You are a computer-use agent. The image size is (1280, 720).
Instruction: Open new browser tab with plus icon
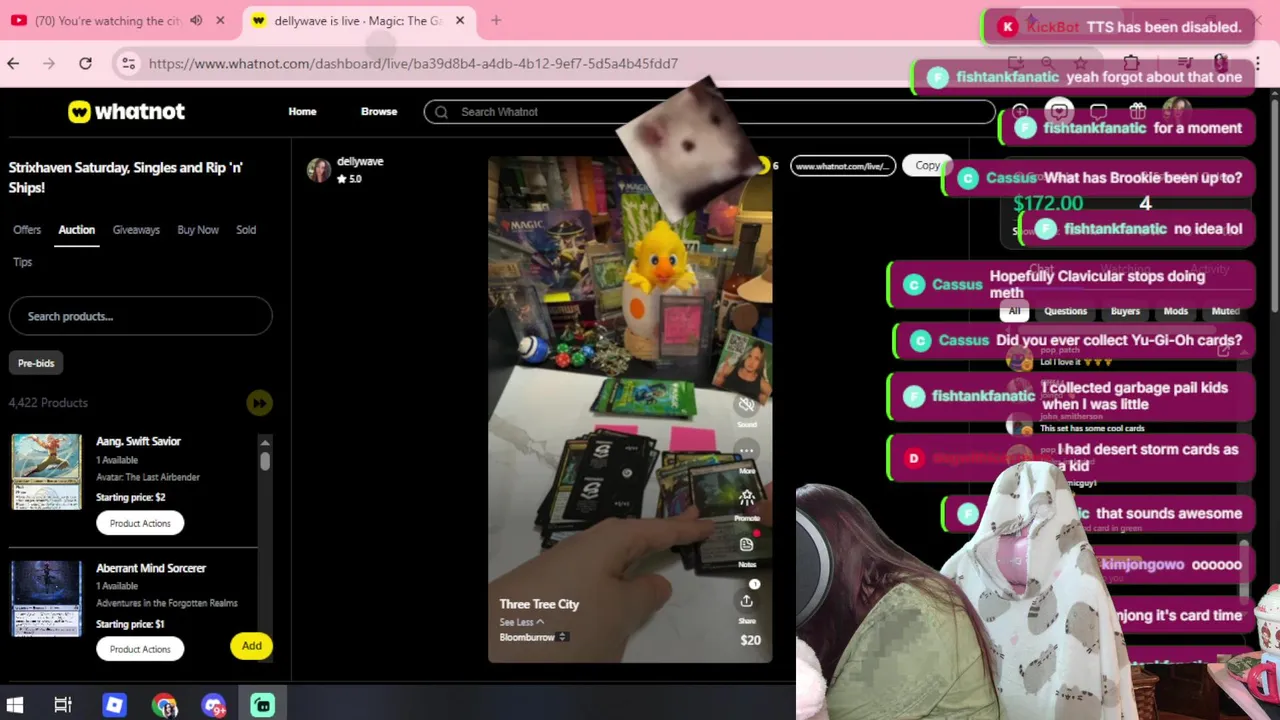pyautogui.click(x=496, y=20)
